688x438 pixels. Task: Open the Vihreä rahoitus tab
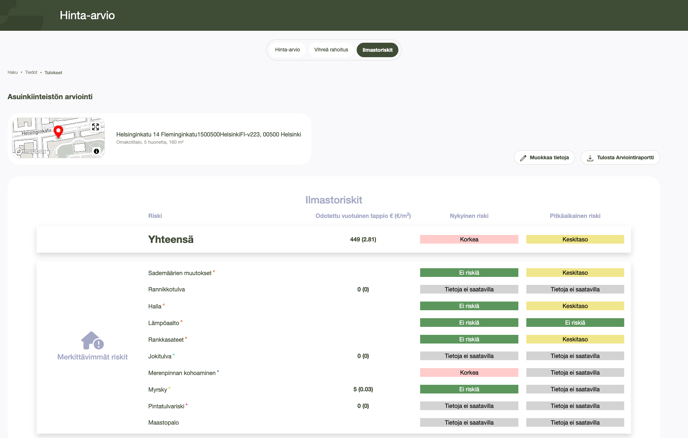(x=331, y=50)
